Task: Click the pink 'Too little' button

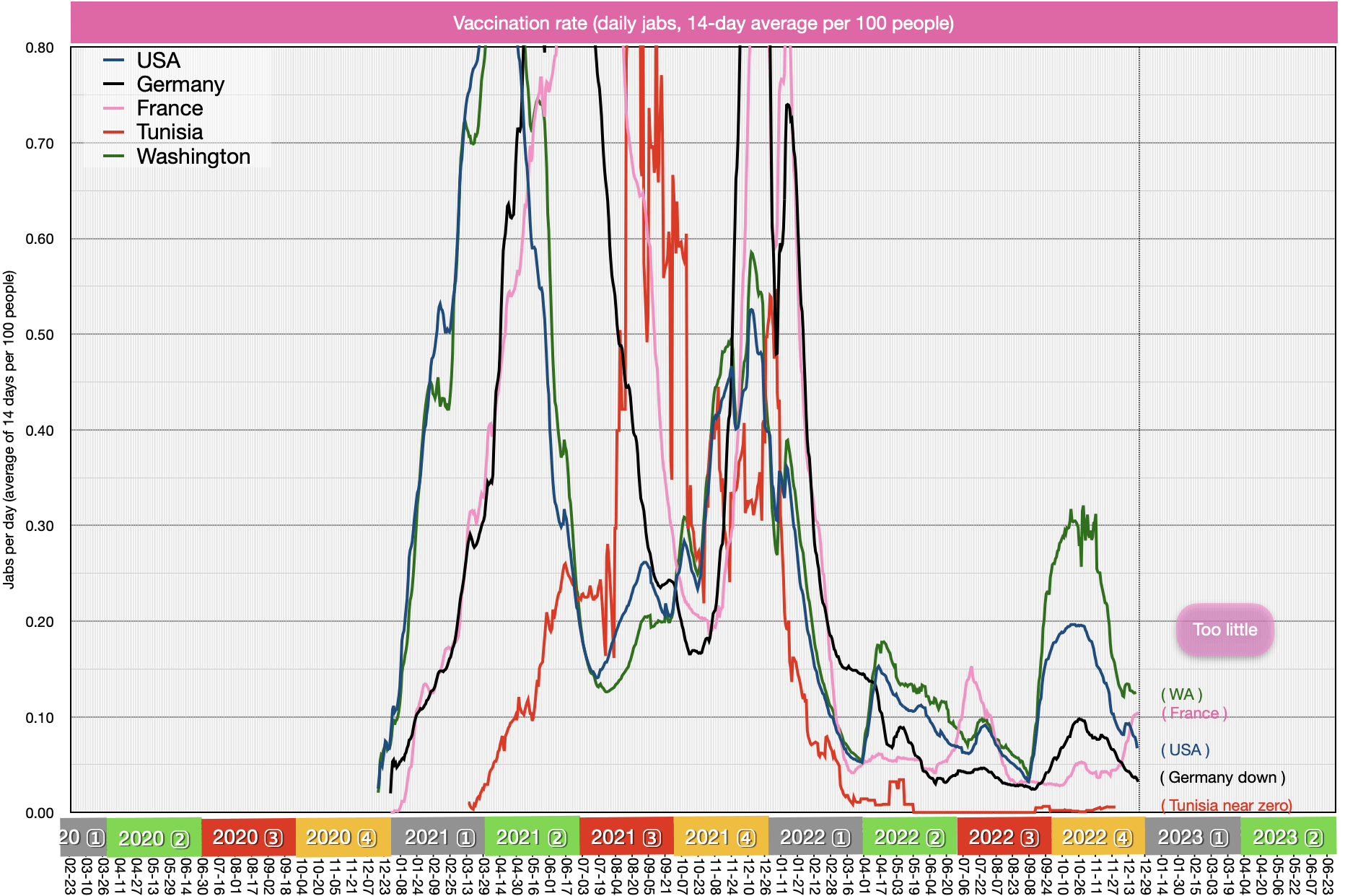Action: point(1224,630)
